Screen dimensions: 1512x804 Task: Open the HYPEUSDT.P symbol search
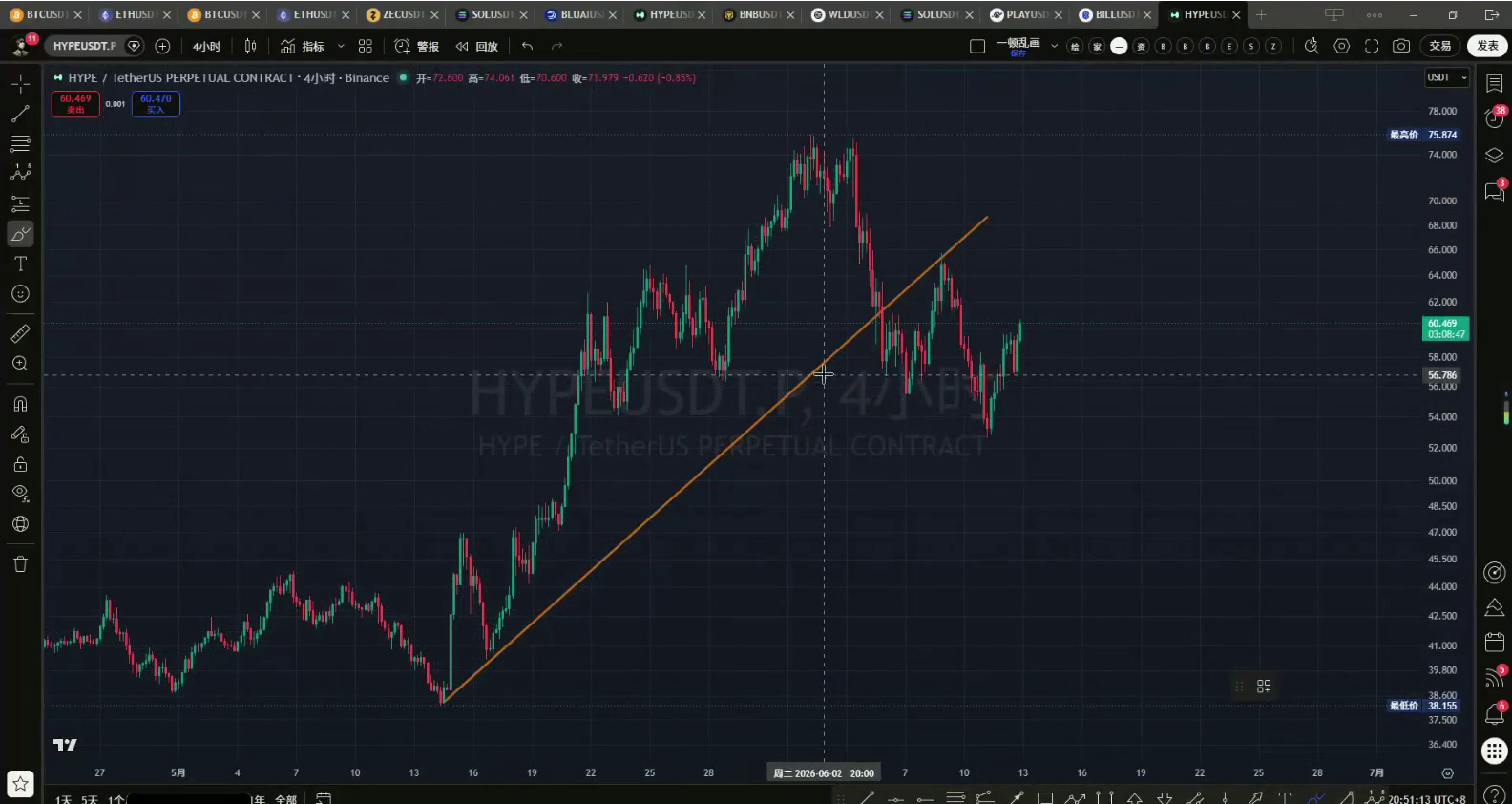(85, 46)
